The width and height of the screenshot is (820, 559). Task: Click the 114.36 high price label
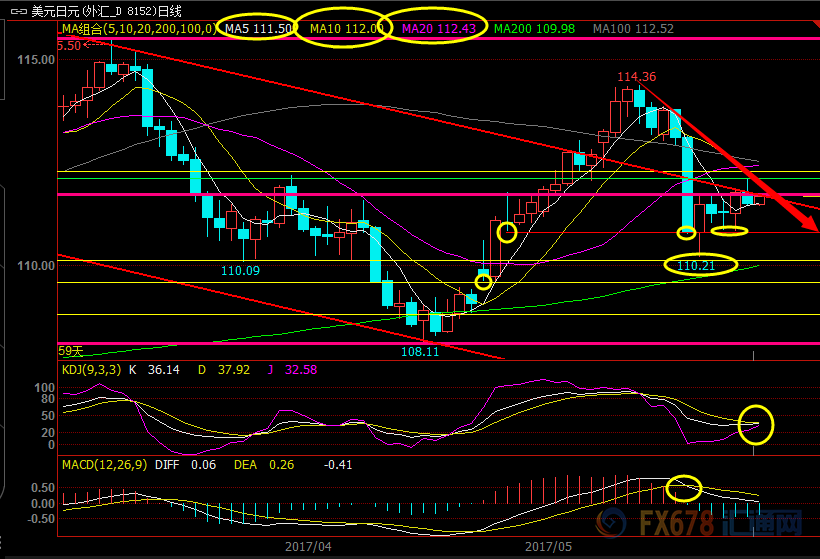tap(636, 77)
